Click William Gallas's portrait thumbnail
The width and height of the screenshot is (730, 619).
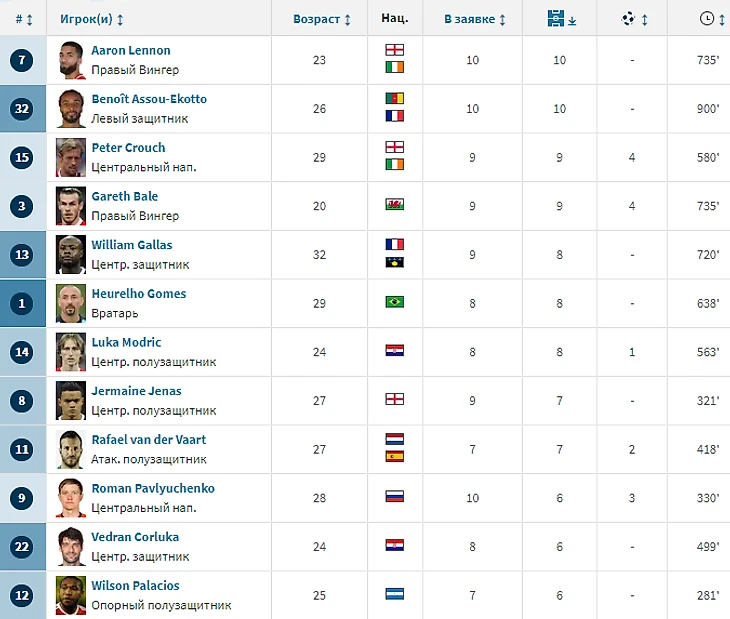(x=71, y=254)
